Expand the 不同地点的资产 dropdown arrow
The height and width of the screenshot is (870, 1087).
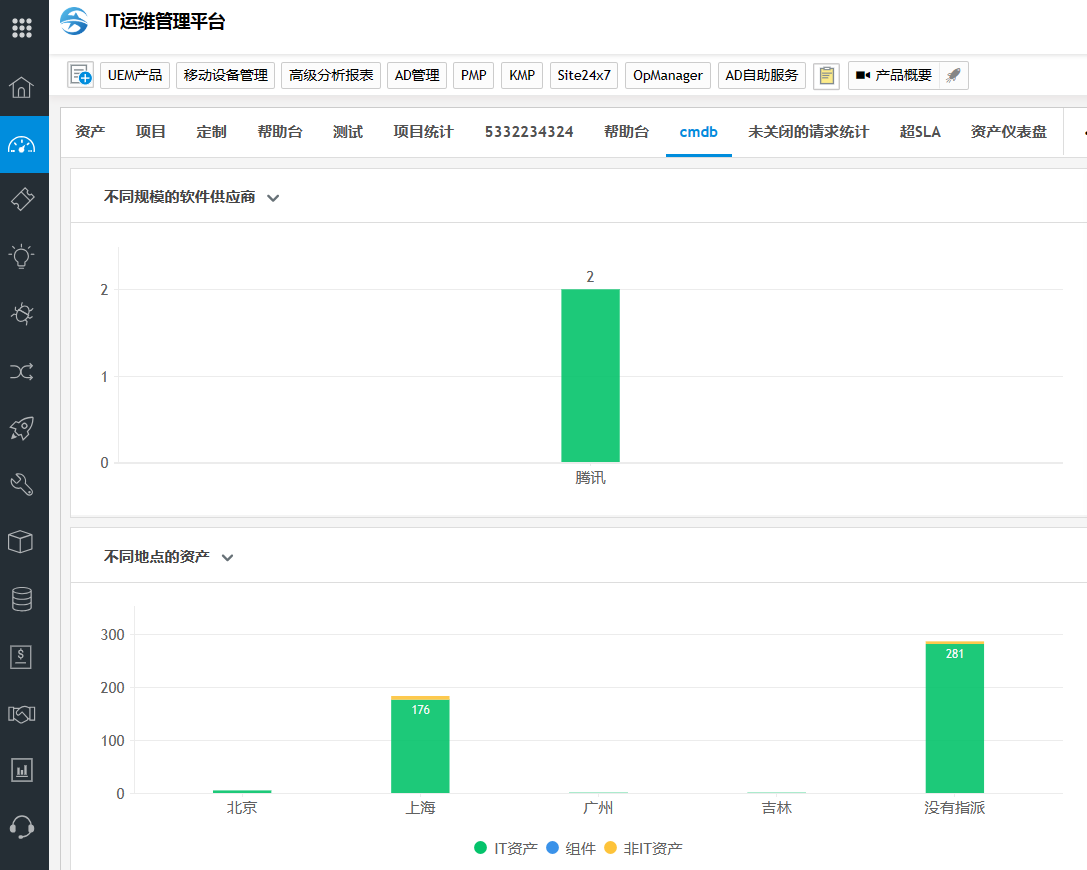[x=227, y=557]
